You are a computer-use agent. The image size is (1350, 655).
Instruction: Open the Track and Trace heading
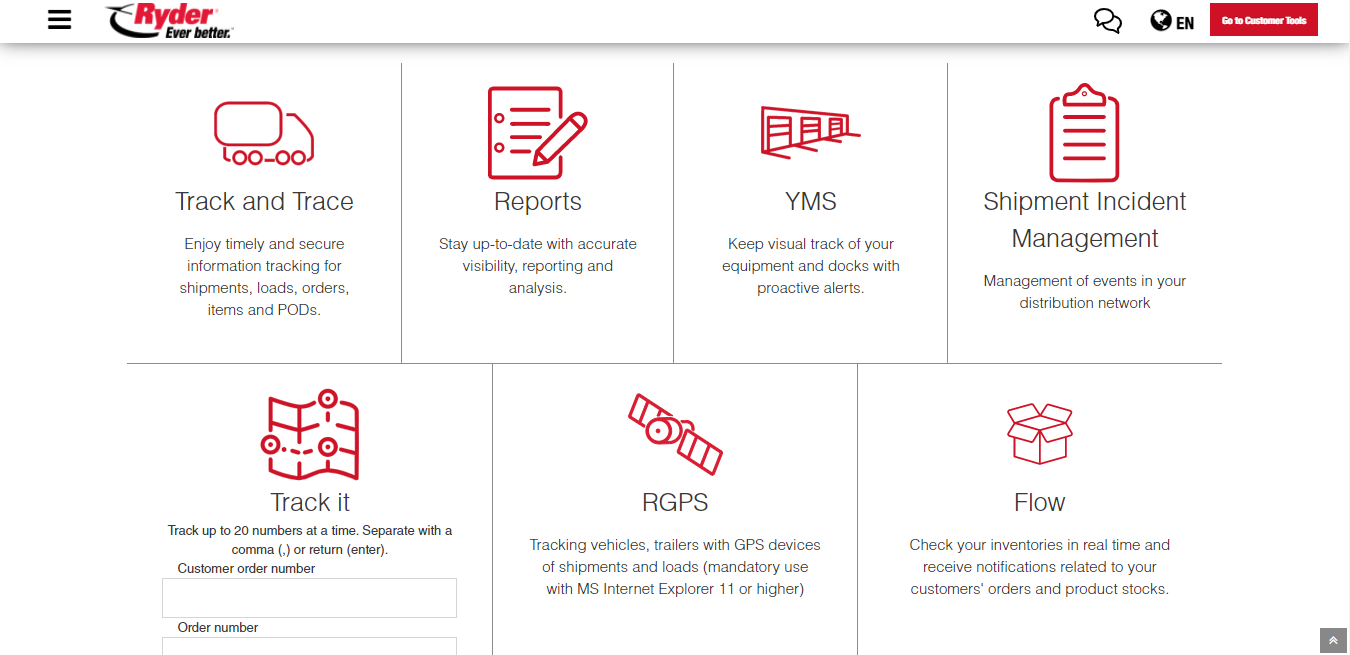coord(264,202)
